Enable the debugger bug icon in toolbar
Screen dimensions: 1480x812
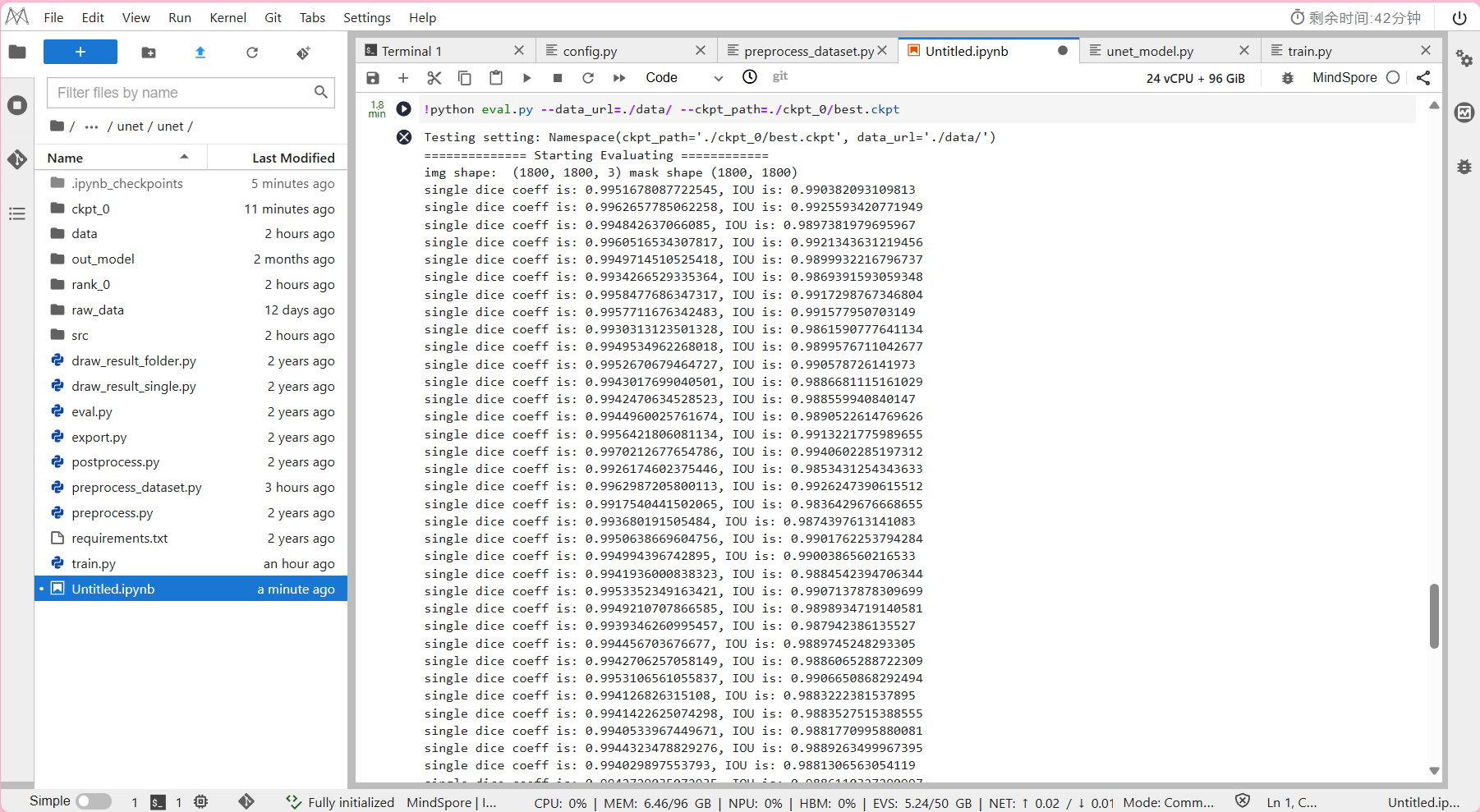pos(1288,77)
